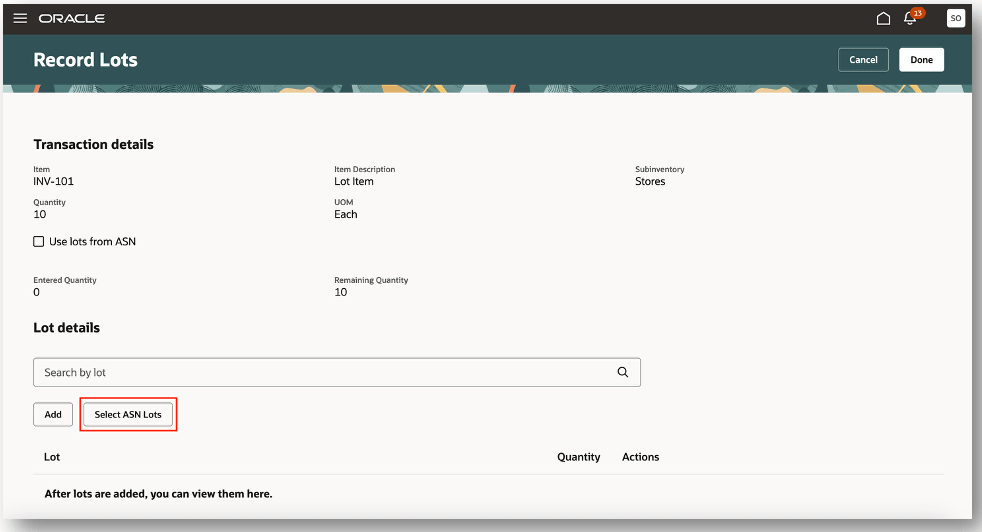Select the INV-101 item value

click(x=53, y=182)
